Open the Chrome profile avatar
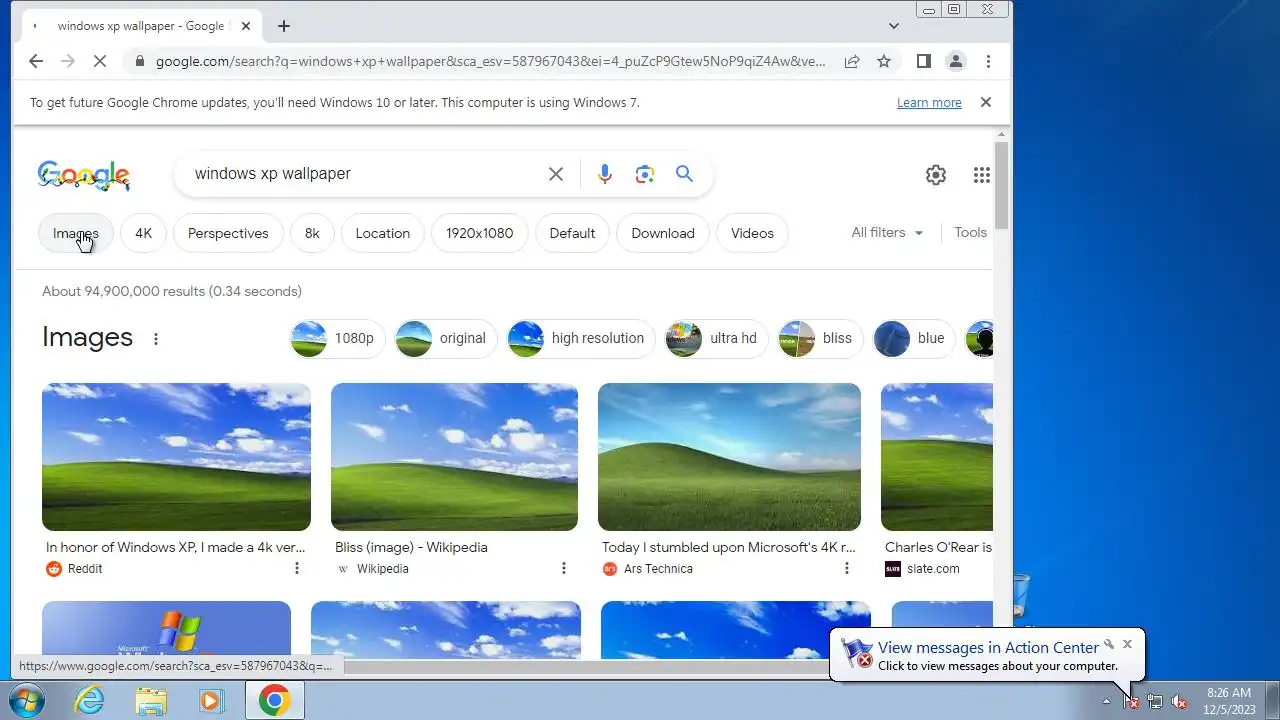The height and width of the screenshot is (720, 1280). pyautogui.click(x=956, y=61)
